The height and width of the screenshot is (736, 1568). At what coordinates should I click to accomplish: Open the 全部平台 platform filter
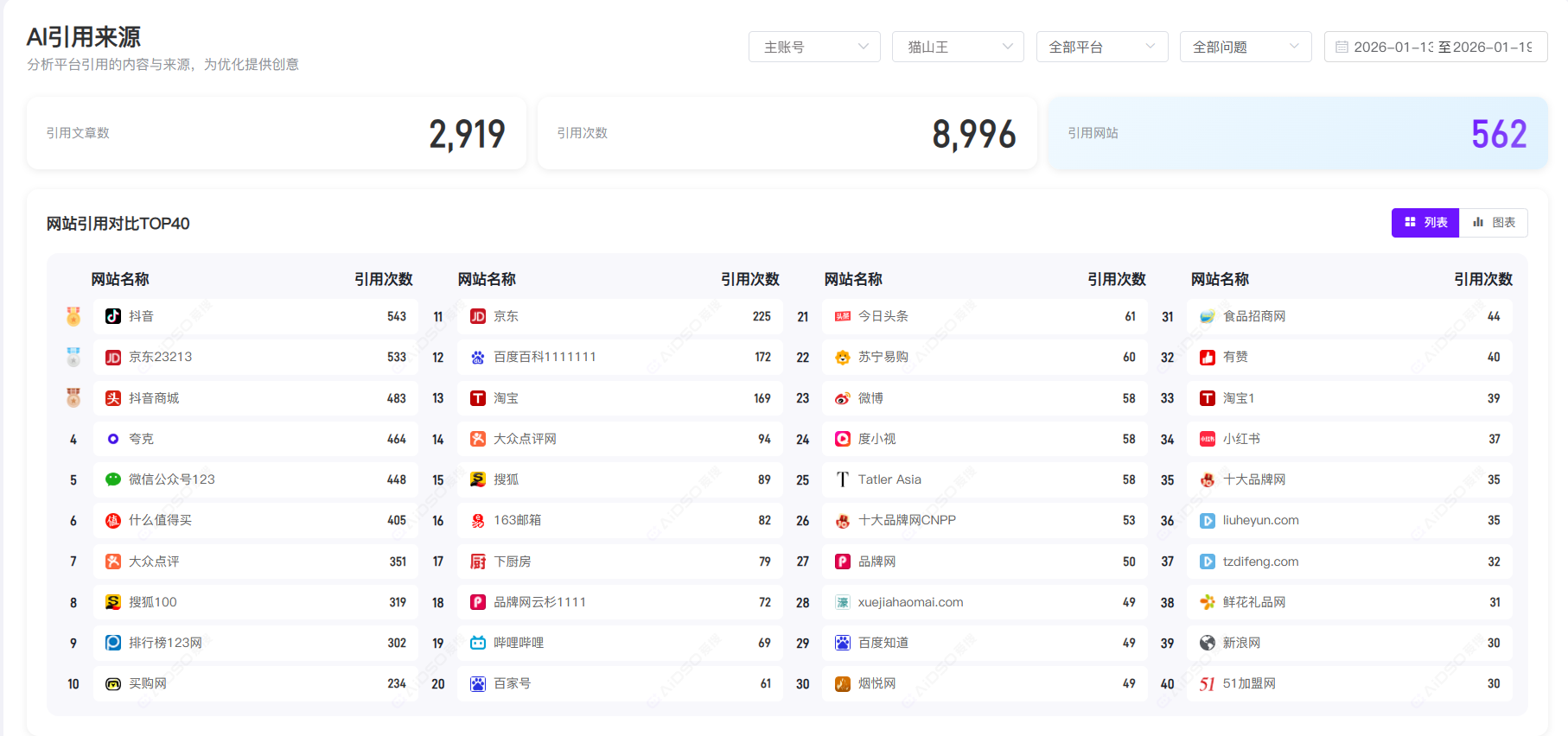(1101, 47)
